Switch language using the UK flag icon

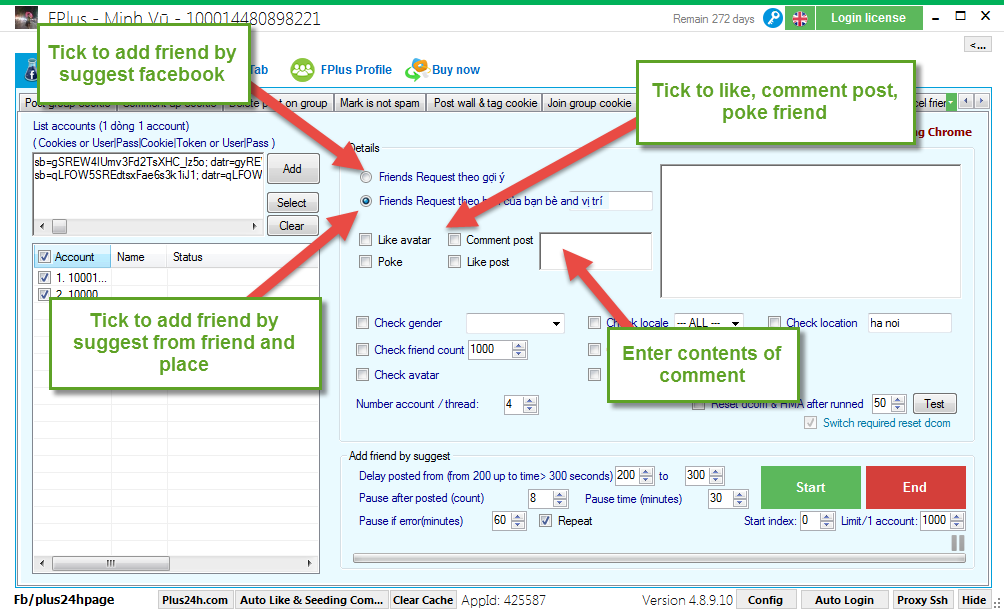click(x=800, y=19)
